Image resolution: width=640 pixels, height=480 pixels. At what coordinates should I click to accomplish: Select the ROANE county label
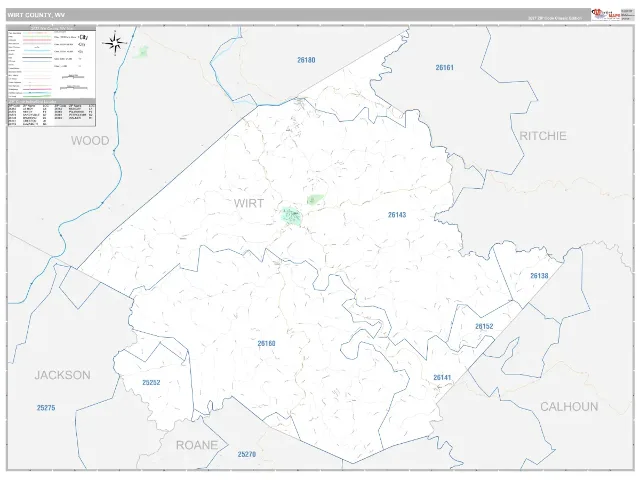click(197, 445)
